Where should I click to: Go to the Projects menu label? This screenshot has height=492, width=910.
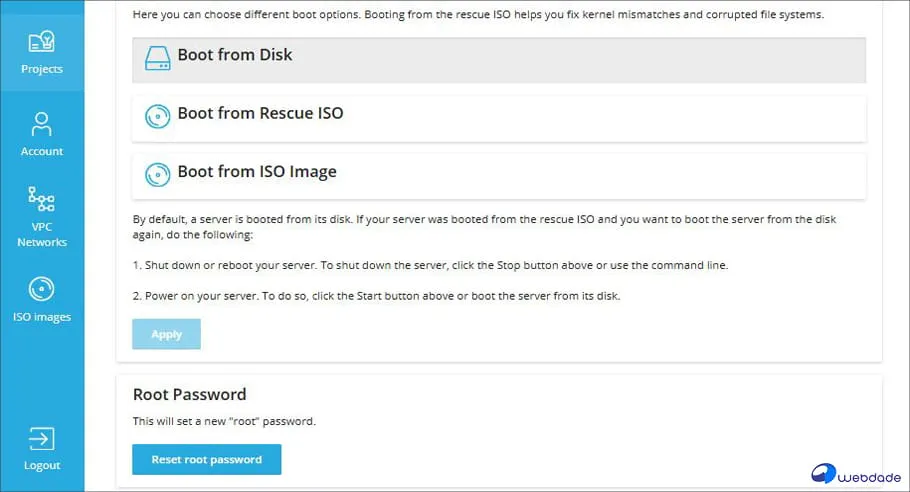pyautogui.click(x=42, y=69)
